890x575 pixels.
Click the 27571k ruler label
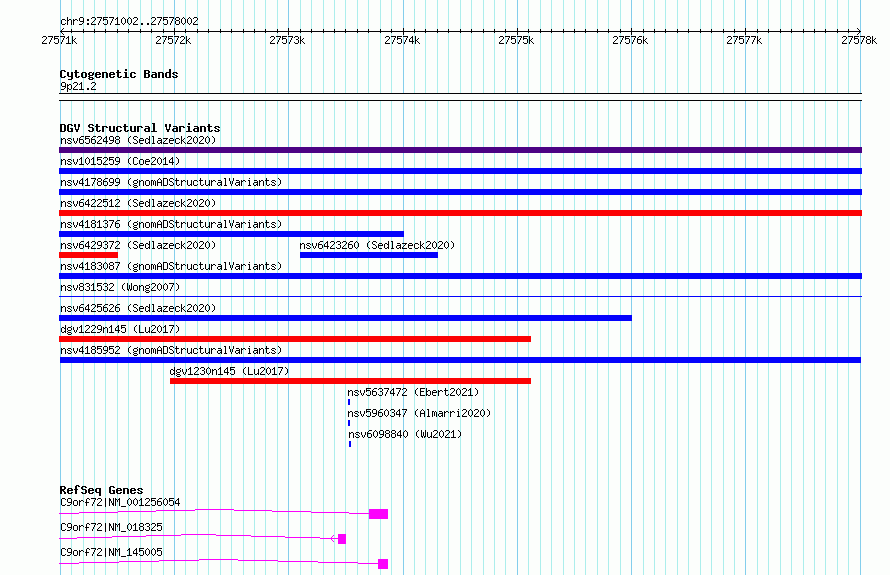tap(59, 40)
